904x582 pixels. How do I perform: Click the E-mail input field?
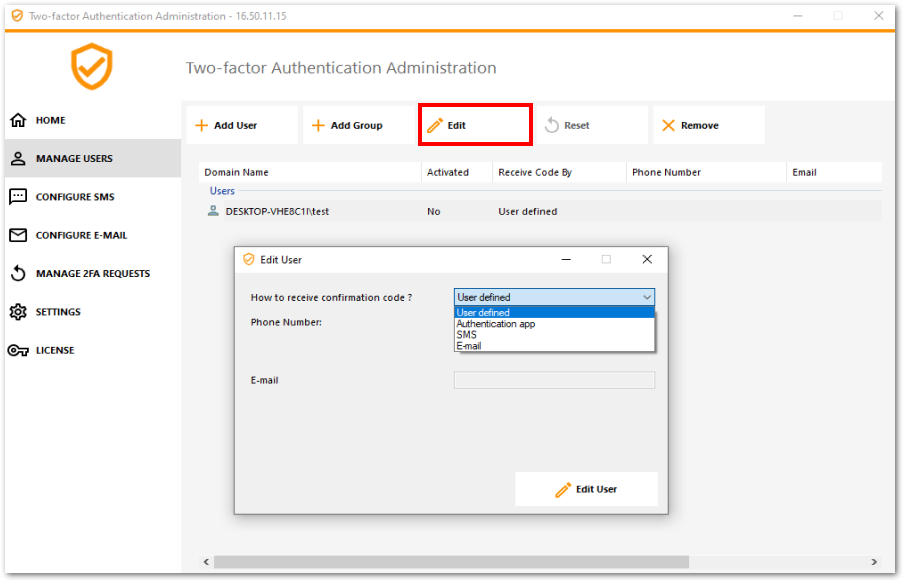tap(554, 380)
